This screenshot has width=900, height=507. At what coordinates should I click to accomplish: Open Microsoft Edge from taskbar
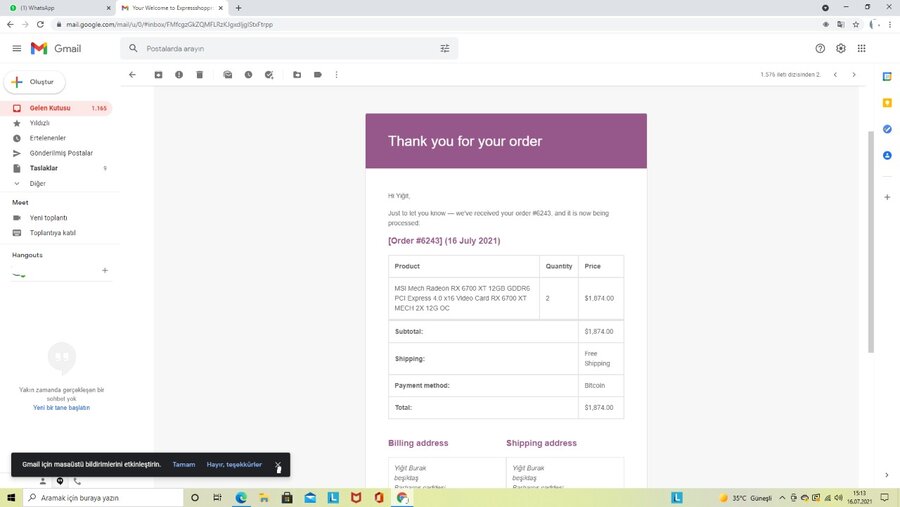(240, 498)
